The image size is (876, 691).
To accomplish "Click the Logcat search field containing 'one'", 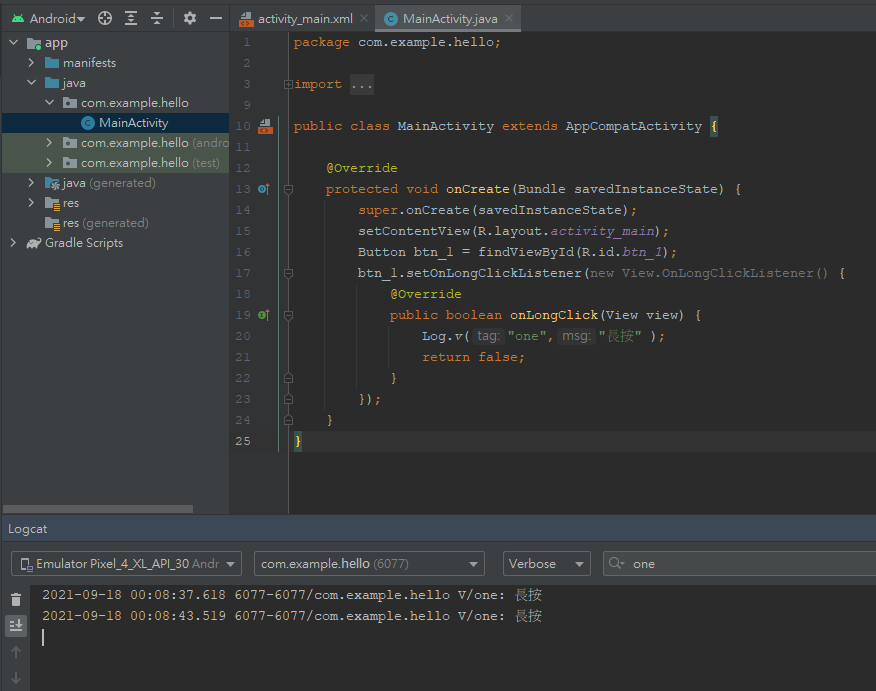I will click(x=740, y=564).
